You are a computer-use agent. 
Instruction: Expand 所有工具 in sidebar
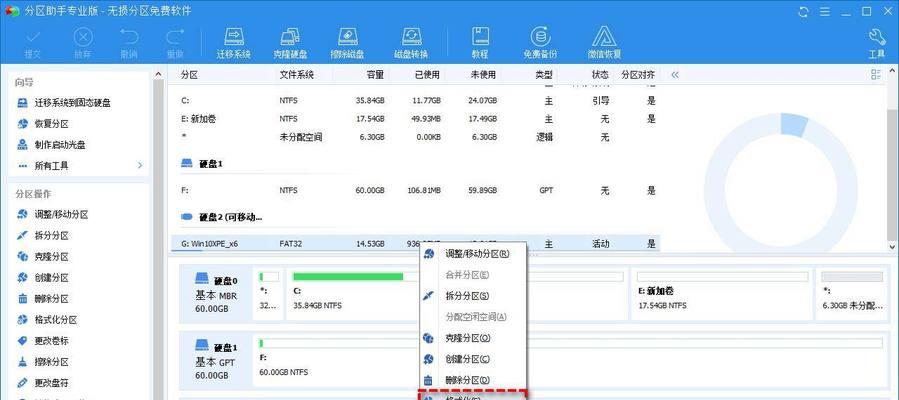[x=79, y=166]
